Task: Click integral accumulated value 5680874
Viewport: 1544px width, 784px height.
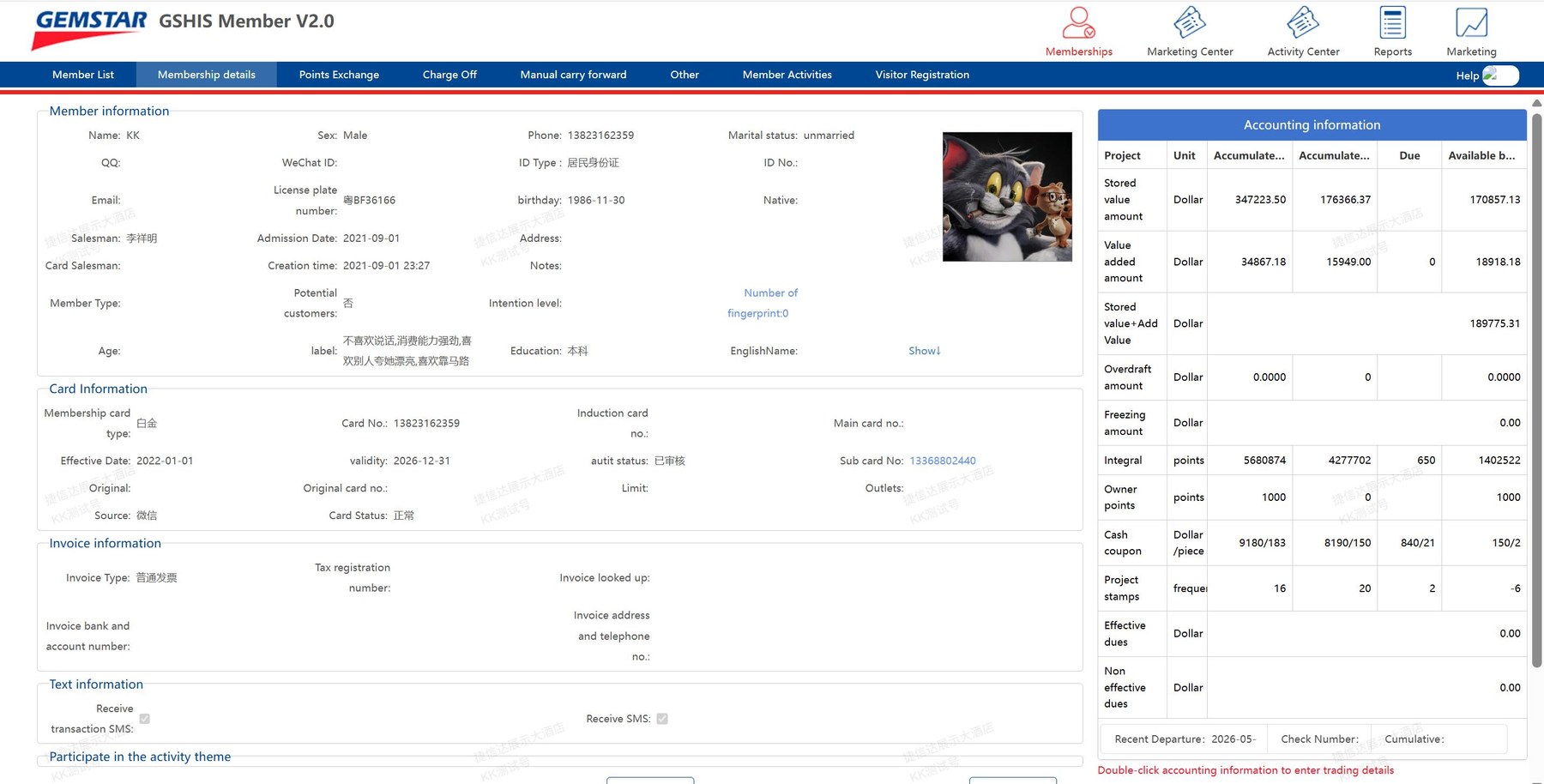Action: [x=1264, y=461]
